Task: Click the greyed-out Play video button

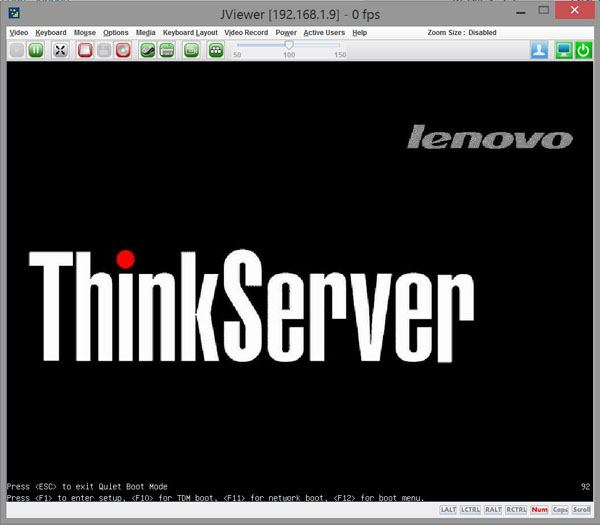Action: coord(17,50)
